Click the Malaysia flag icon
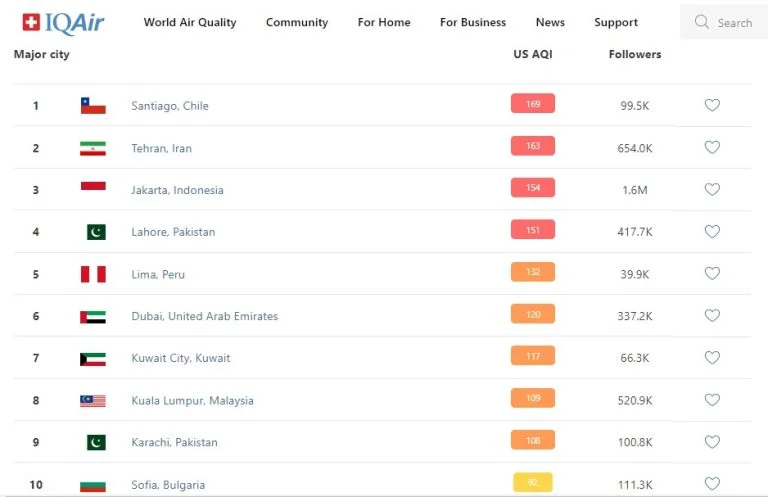Screen dimensions: 768x497 click(93, 401)
